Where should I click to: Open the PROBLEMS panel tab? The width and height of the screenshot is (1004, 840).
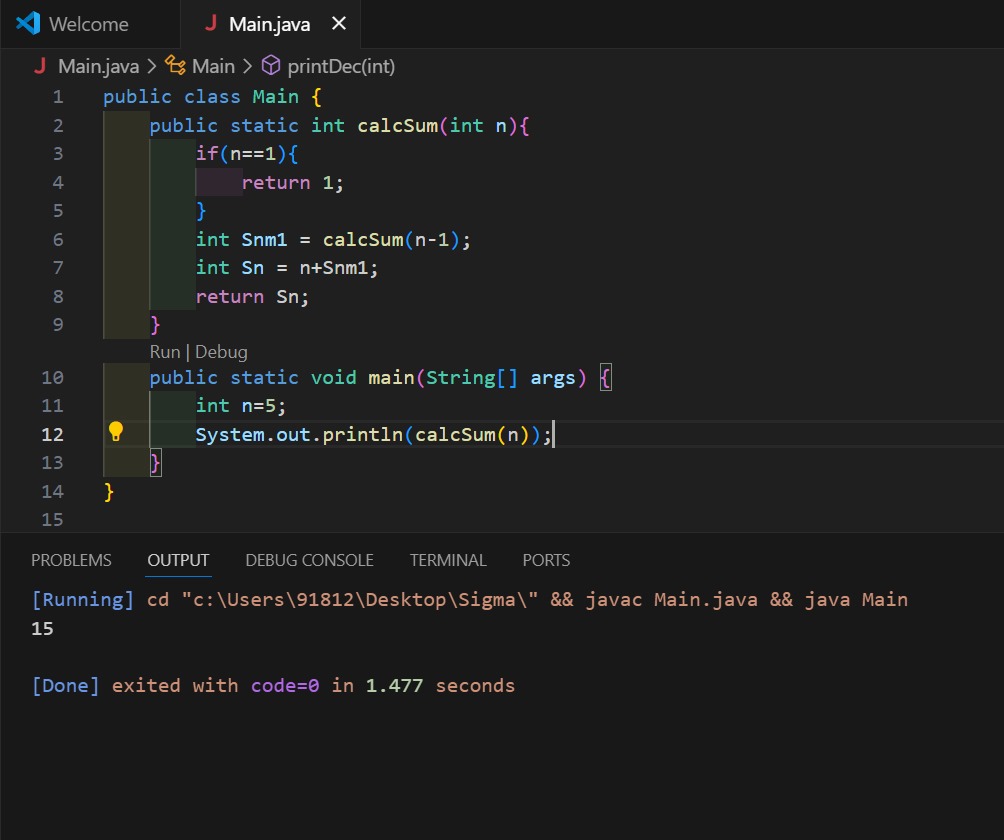tap(71, 560)
